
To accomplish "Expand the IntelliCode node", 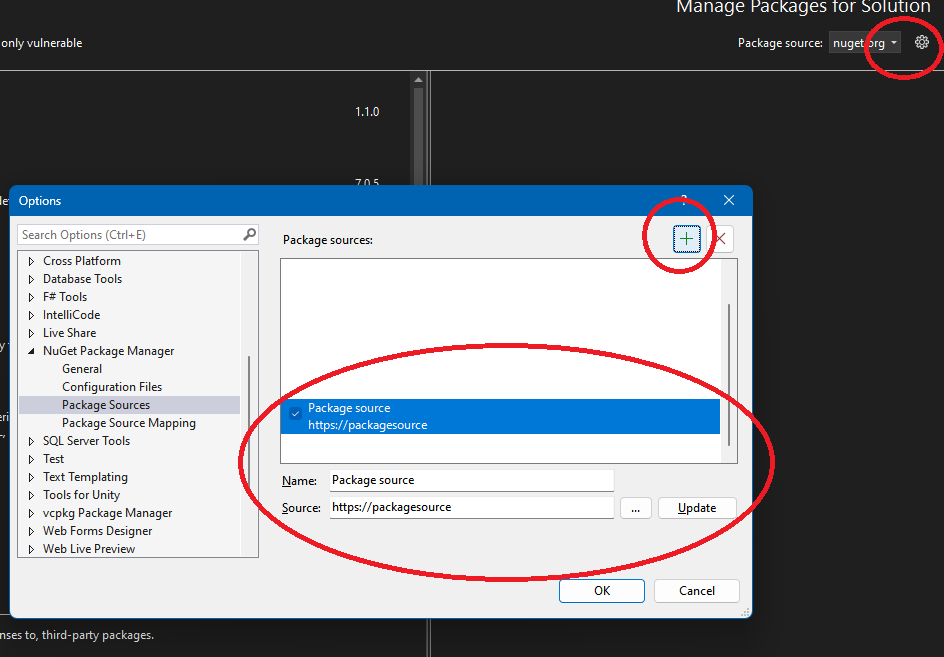I will 31,316.
